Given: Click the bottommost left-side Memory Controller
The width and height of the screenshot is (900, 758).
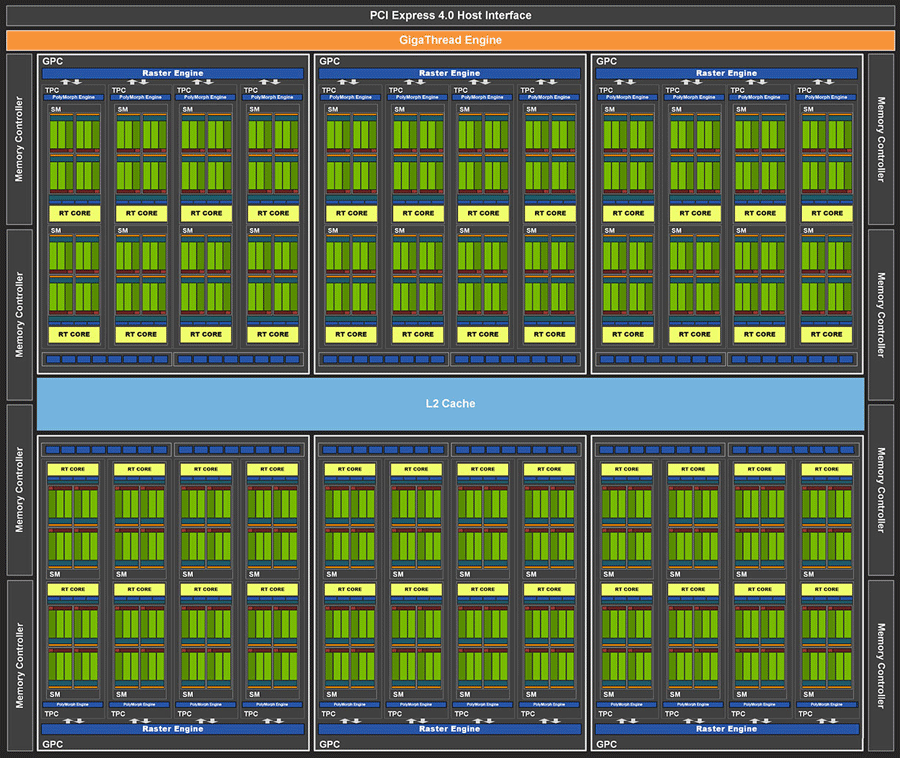Looking at the screenshot, I should (x=19, y=665).
